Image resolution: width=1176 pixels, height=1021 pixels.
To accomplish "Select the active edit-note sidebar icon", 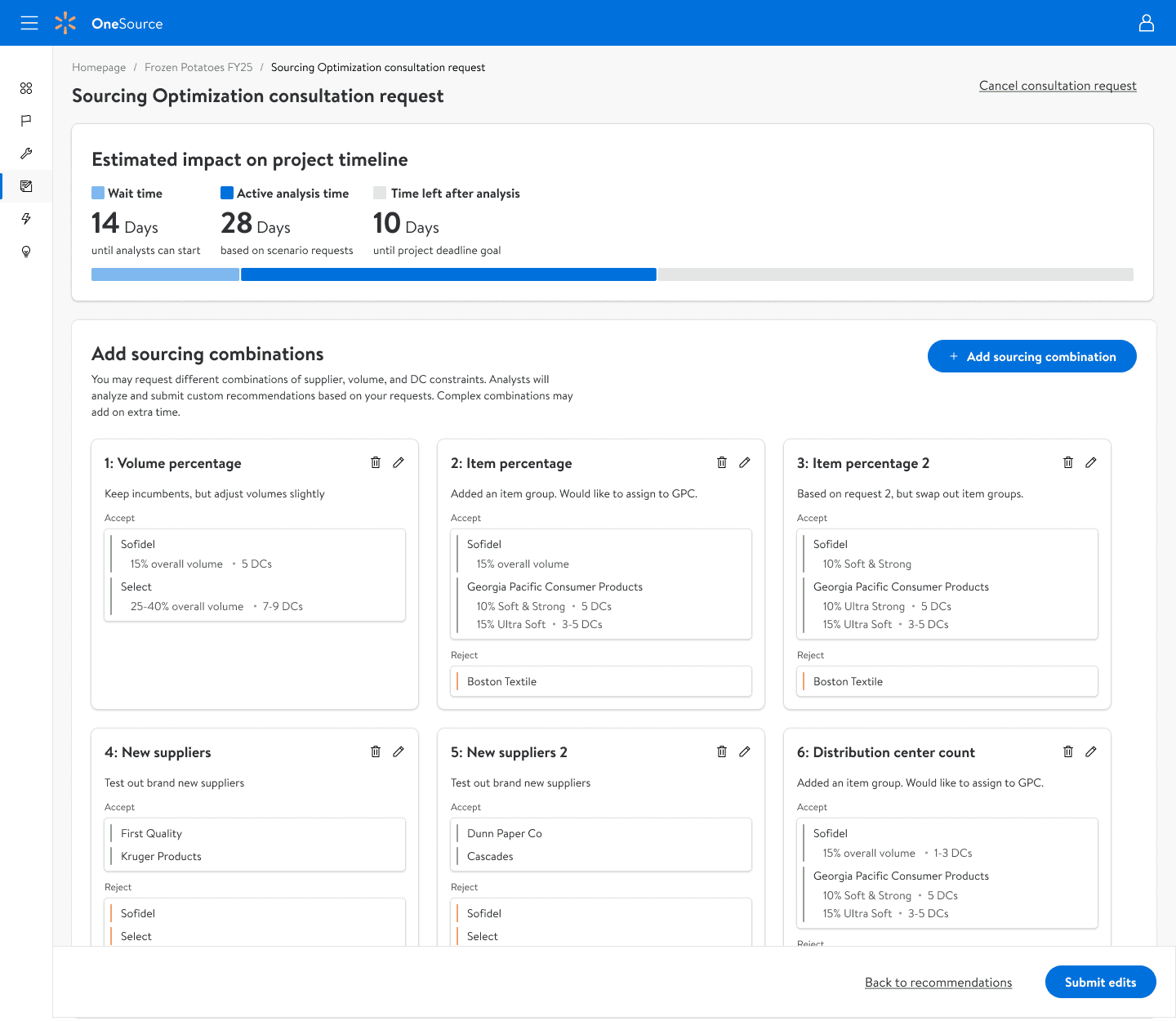I will (x=26, y=186).
